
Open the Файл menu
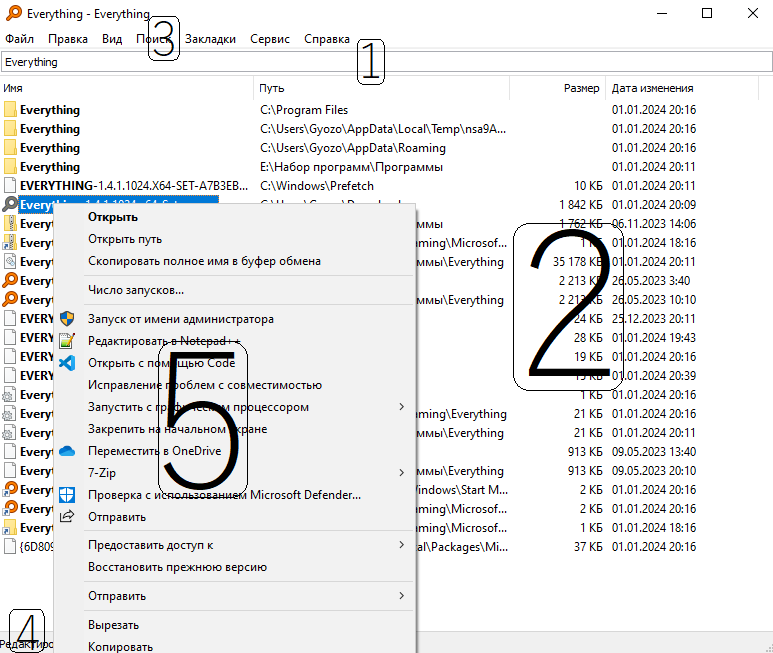tap(19, 39)
